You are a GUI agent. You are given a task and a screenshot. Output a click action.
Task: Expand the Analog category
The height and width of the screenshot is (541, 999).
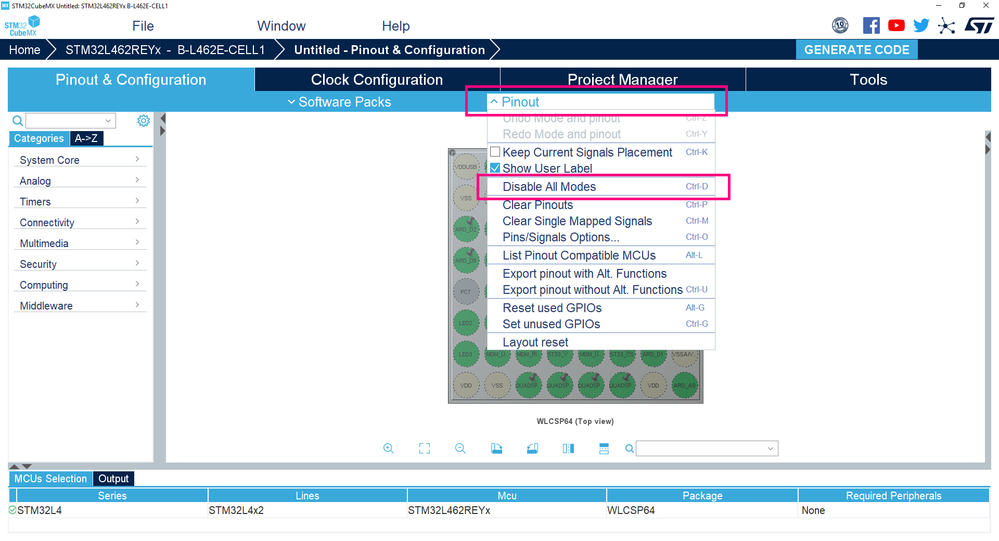tap(80, 181)
